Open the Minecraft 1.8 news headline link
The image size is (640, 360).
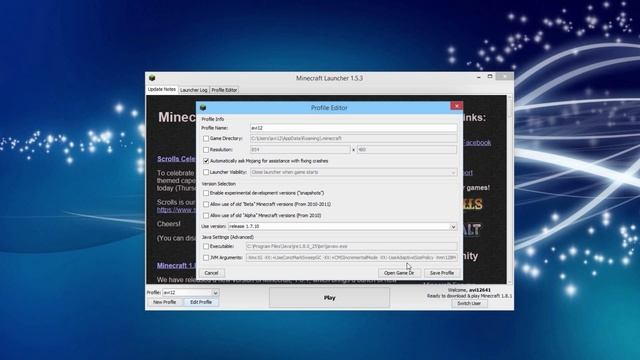pos(176,265)
